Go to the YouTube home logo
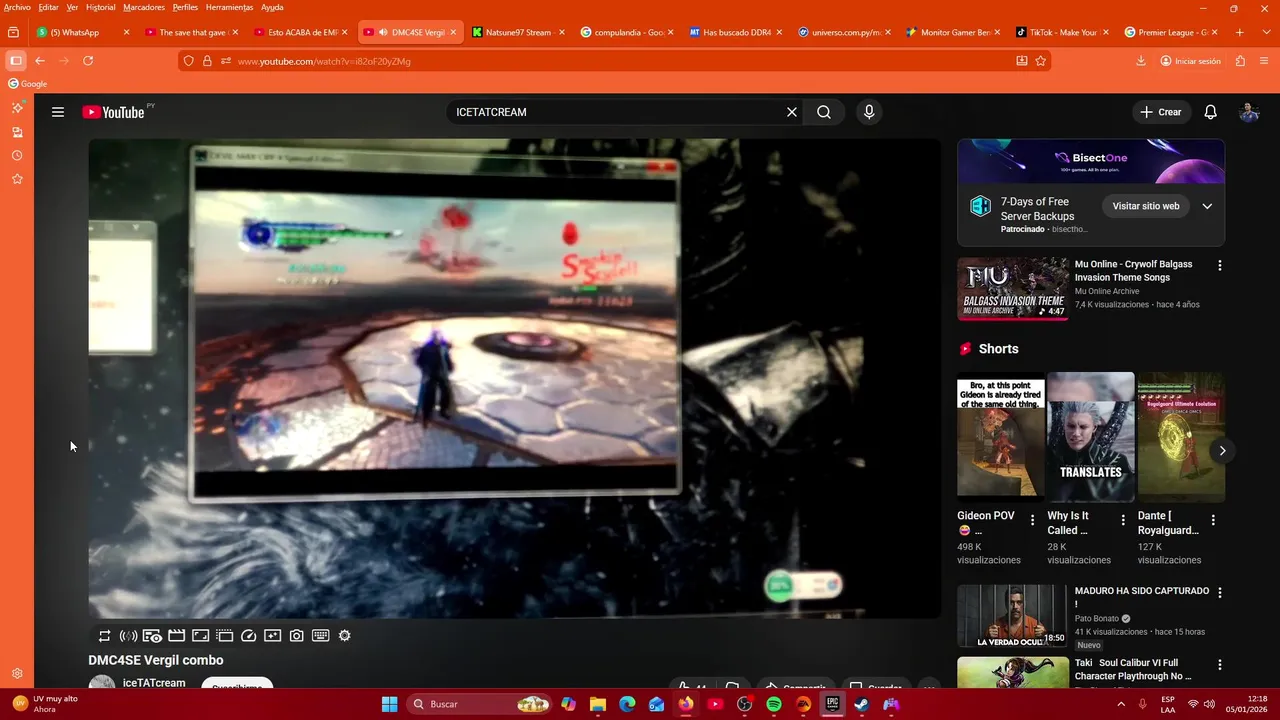The width and height of the screenshot is (1280, 720). pos(113,112)
